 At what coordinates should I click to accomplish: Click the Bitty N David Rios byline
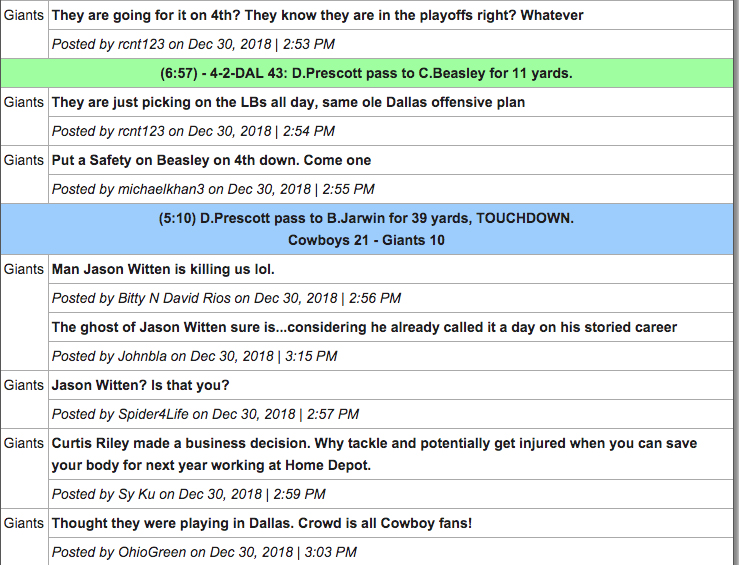click(x=226, y=298)
